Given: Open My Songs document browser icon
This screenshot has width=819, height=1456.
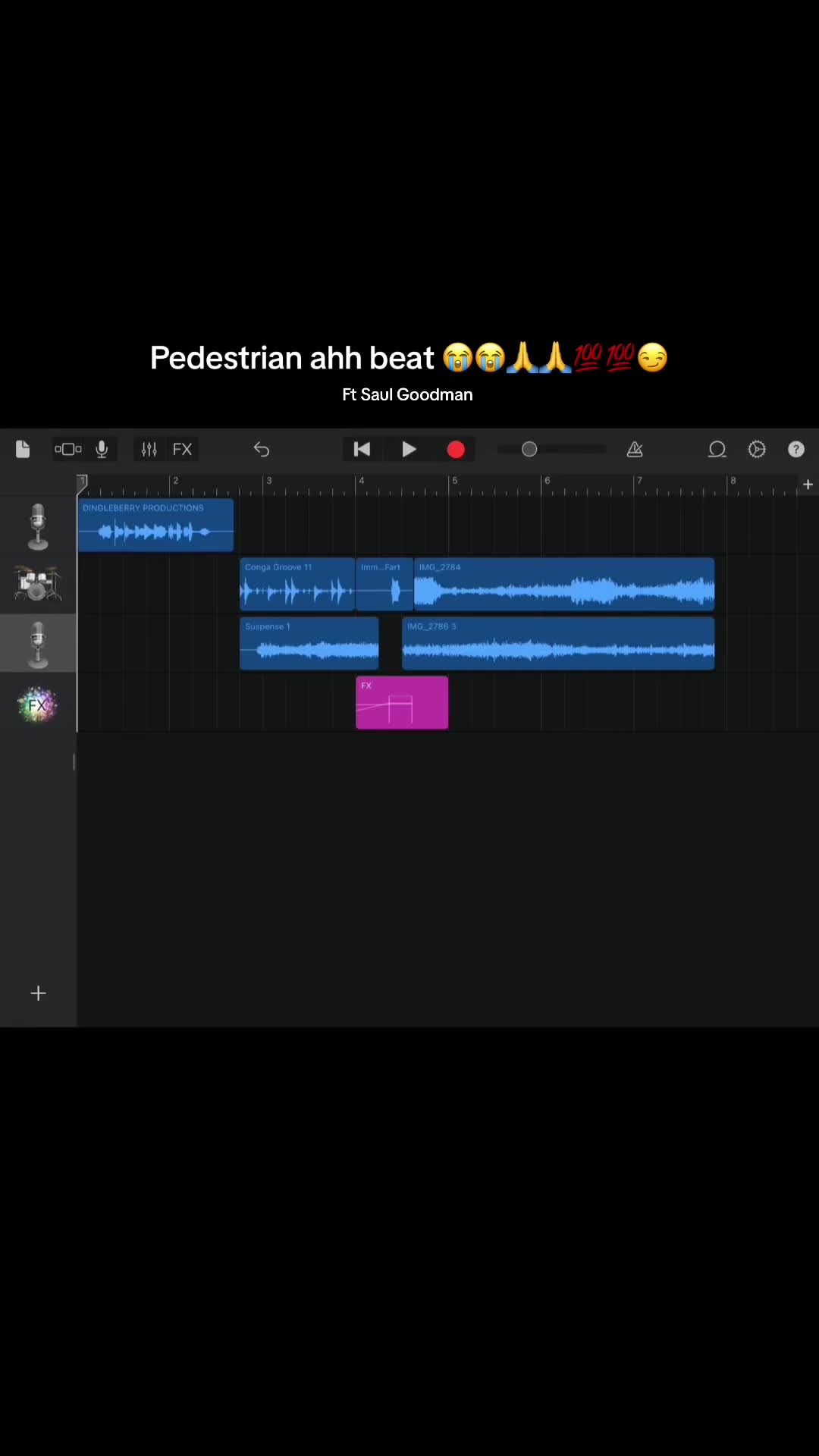Looking at the screenshot, I should point(23,449).
